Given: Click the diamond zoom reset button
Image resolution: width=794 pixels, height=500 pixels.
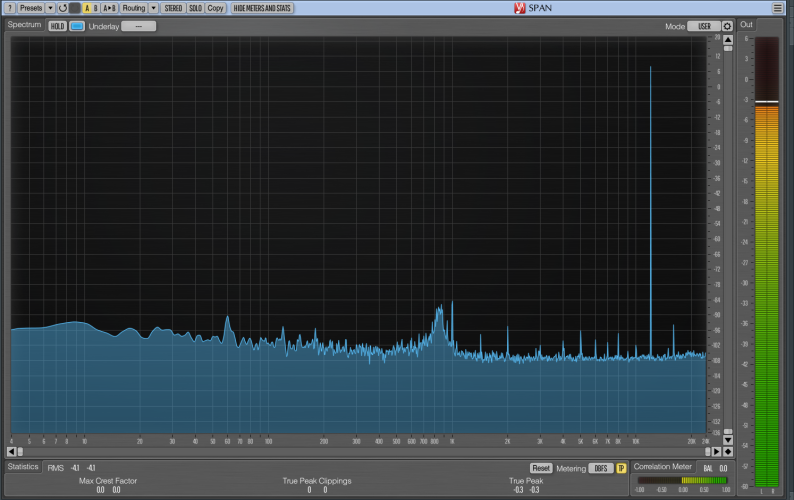Looking at the screenshot, I should tap(728, 451).
